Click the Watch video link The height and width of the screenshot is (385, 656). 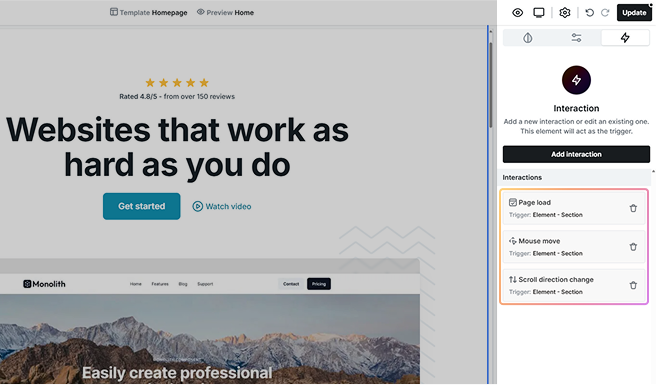pyautogui.click(x=222, y=206)
